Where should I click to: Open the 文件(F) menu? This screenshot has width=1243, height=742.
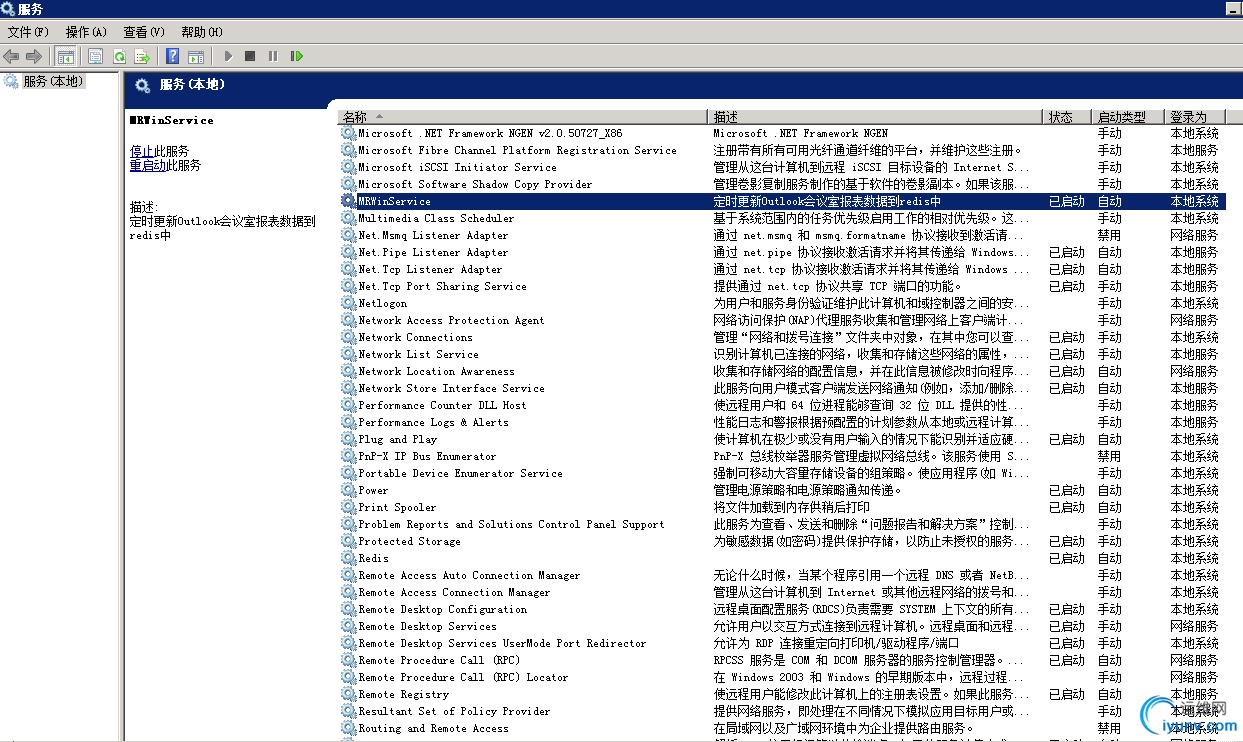tap(28, 32)
